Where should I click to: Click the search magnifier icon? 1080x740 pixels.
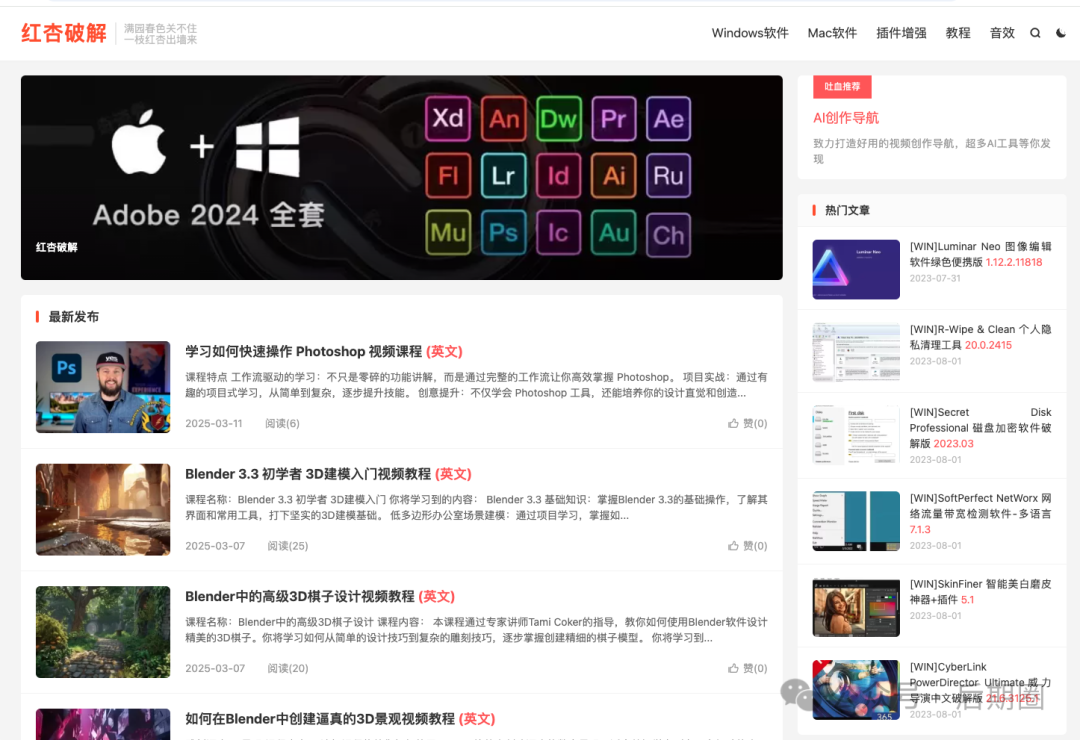pyautogui.click(x=1035, y=32)
